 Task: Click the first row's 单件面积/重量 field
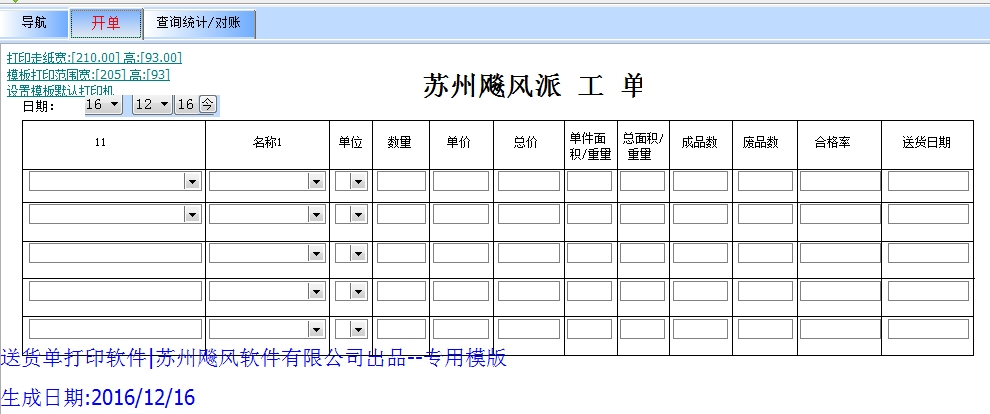tap(590, 181)
